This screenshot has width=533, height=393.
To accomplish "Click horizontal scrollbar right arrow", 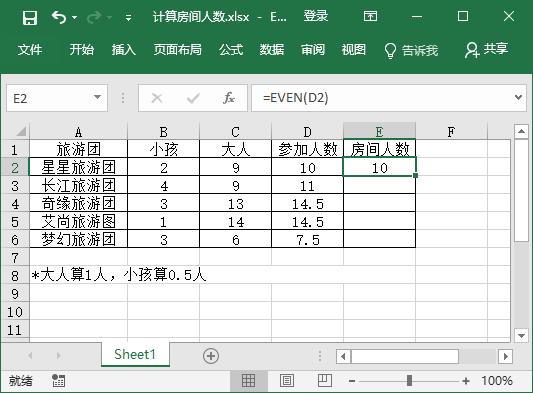I will point(505,356).
